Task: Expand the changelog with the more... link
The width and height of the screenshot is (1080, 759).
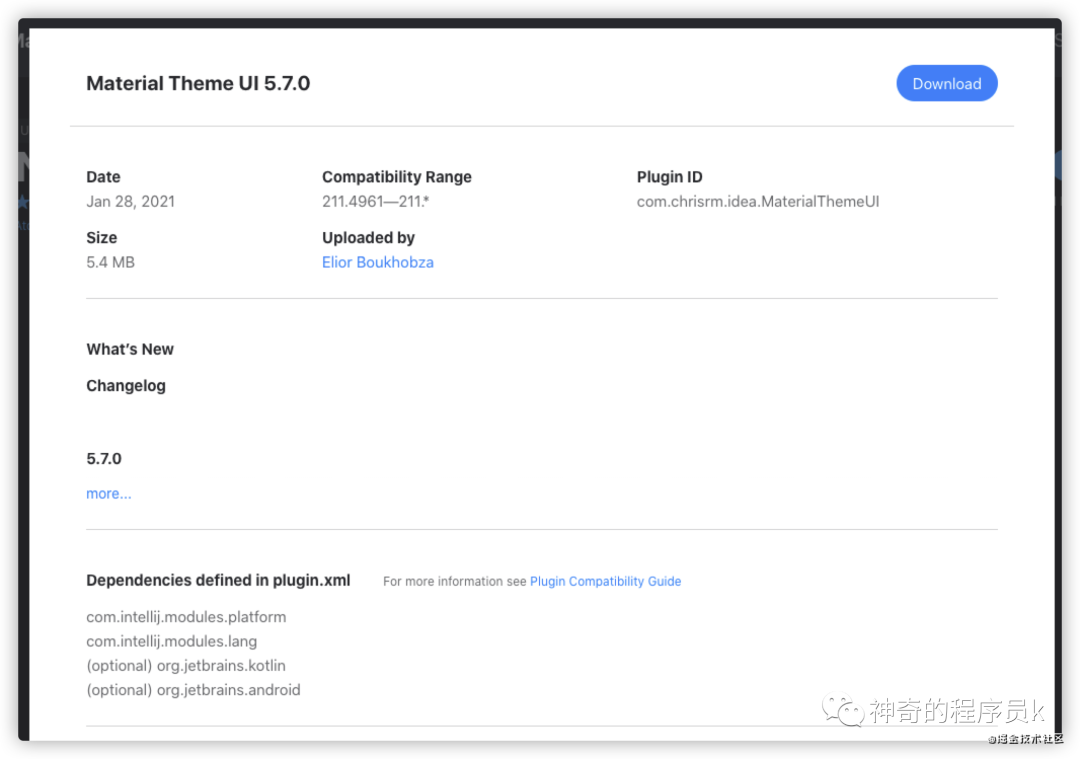Action: tap(108, 493)
